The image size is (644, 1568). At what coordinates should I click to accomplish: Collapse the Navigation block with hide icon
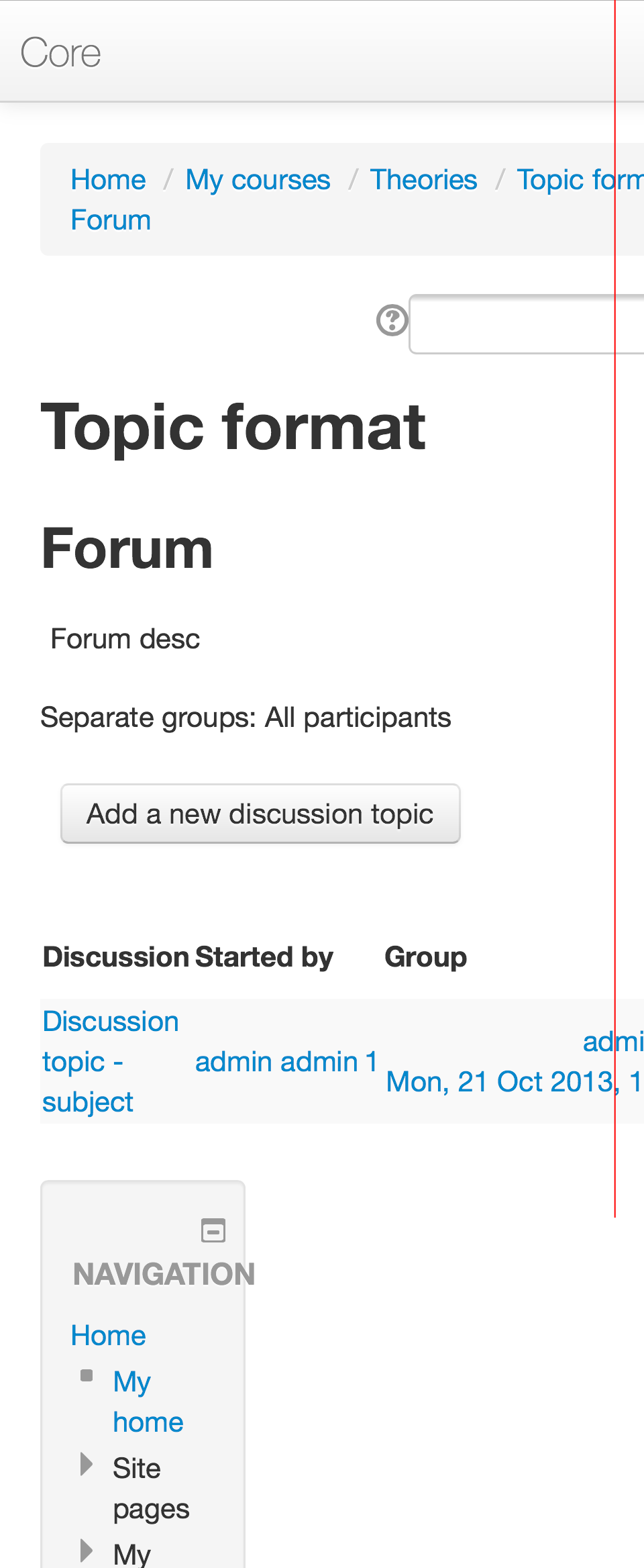[x=213, y=1230]
